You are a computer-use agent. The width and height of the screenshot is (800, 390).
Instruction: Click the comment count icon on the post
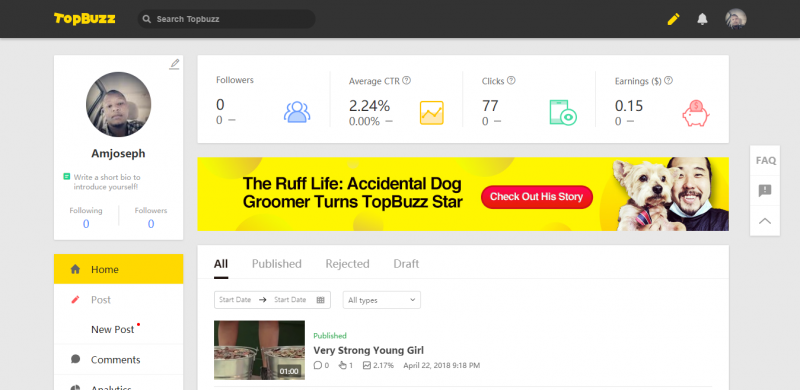(317, 365)
